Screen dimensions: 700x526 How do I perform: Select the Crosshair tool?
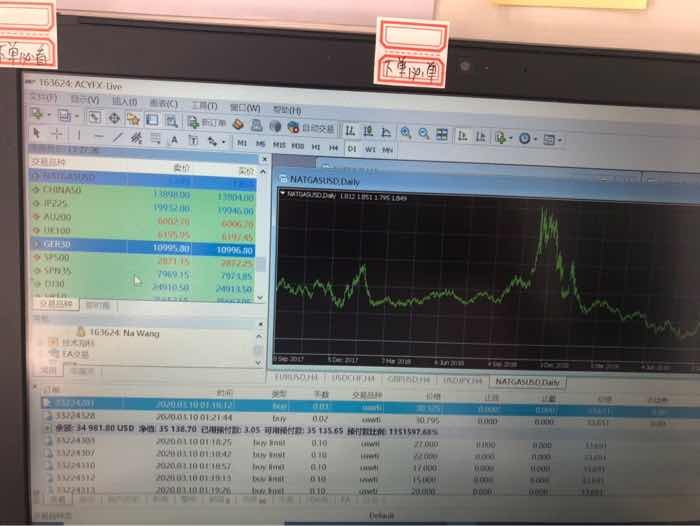click(x=57, y=134)
